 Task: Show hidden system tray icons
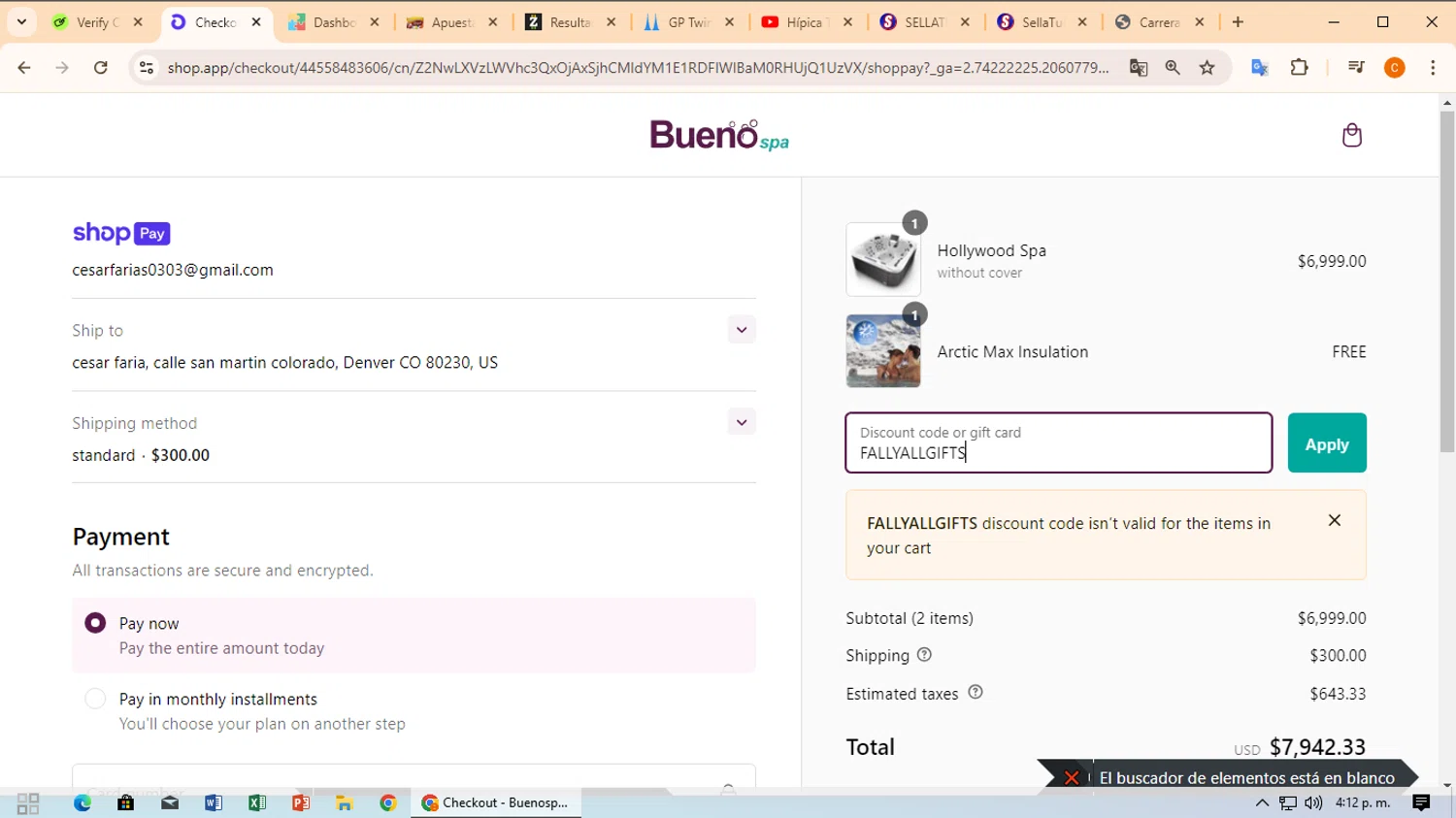click(x=1262, y=802)
